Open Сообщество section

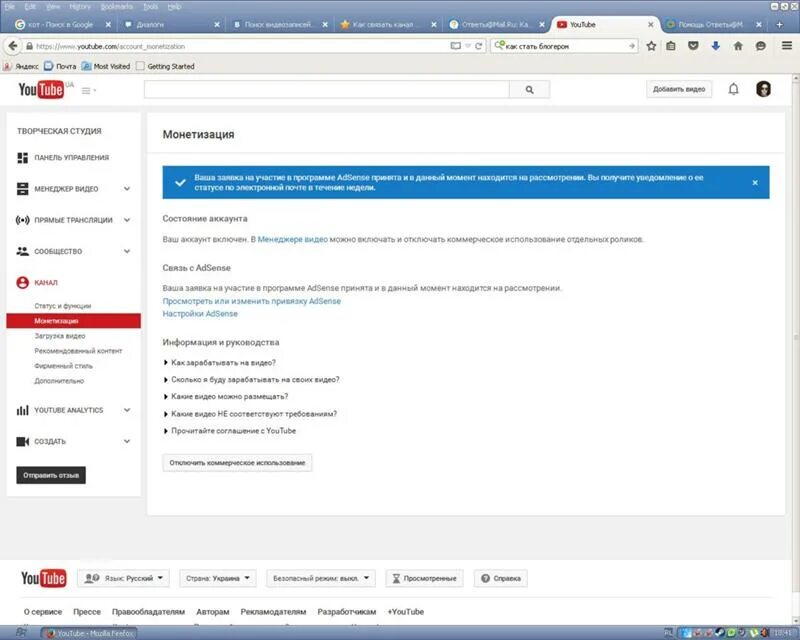pos(58,251)
